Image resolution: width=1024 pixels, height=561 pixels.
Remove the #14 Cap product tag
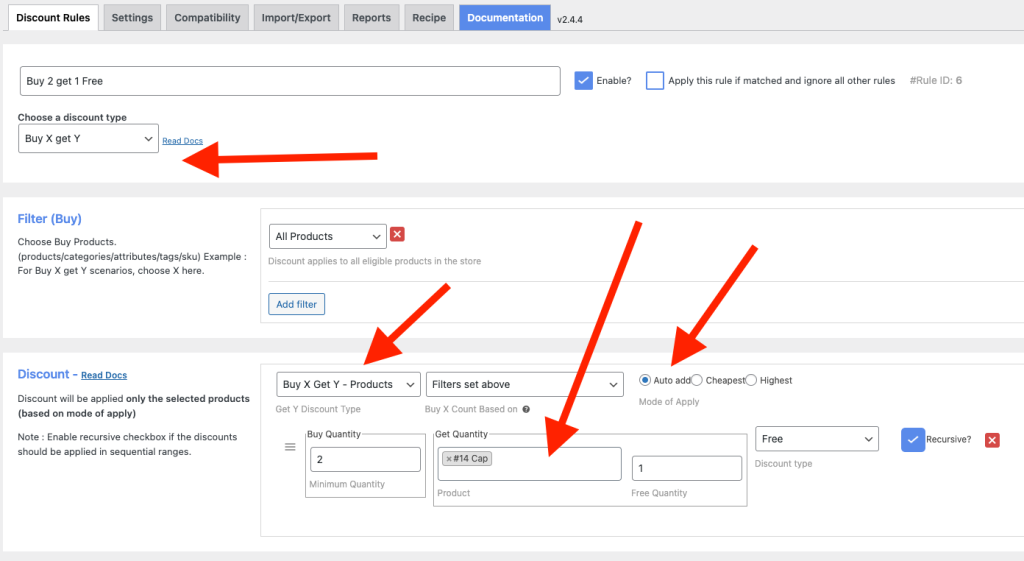pos(449,458)
